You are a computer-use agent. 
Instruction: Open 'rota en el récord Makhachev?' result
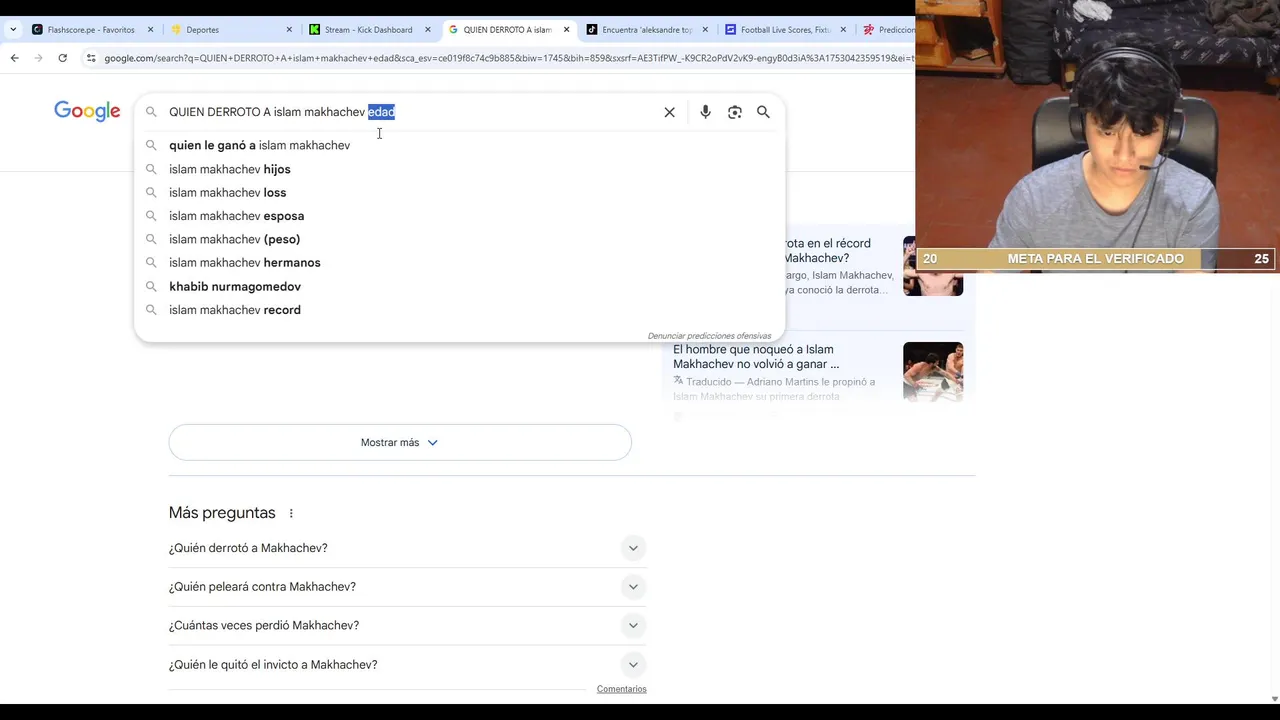click(x=827, y=250)
